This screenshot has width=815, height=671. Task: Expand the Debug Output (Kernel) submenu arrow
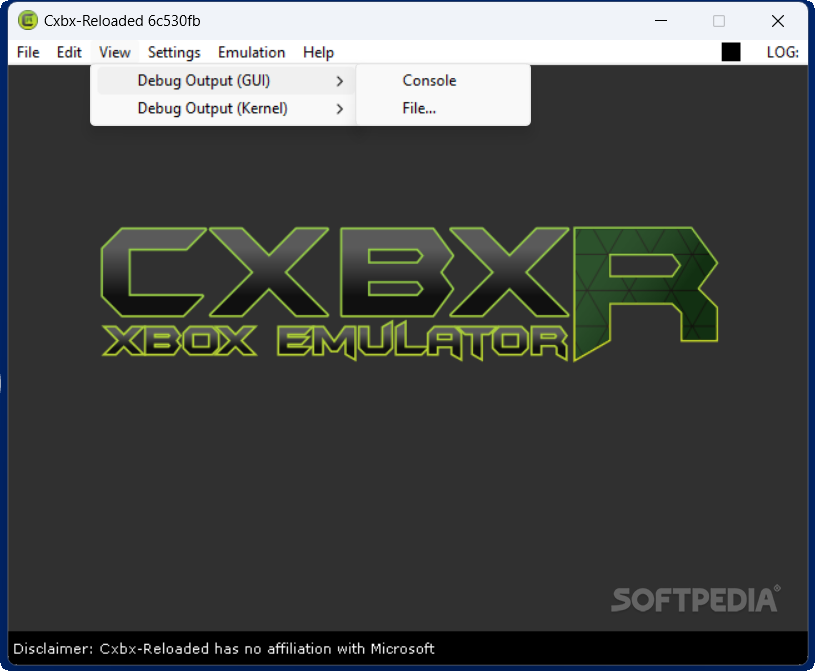coord(339,109)
